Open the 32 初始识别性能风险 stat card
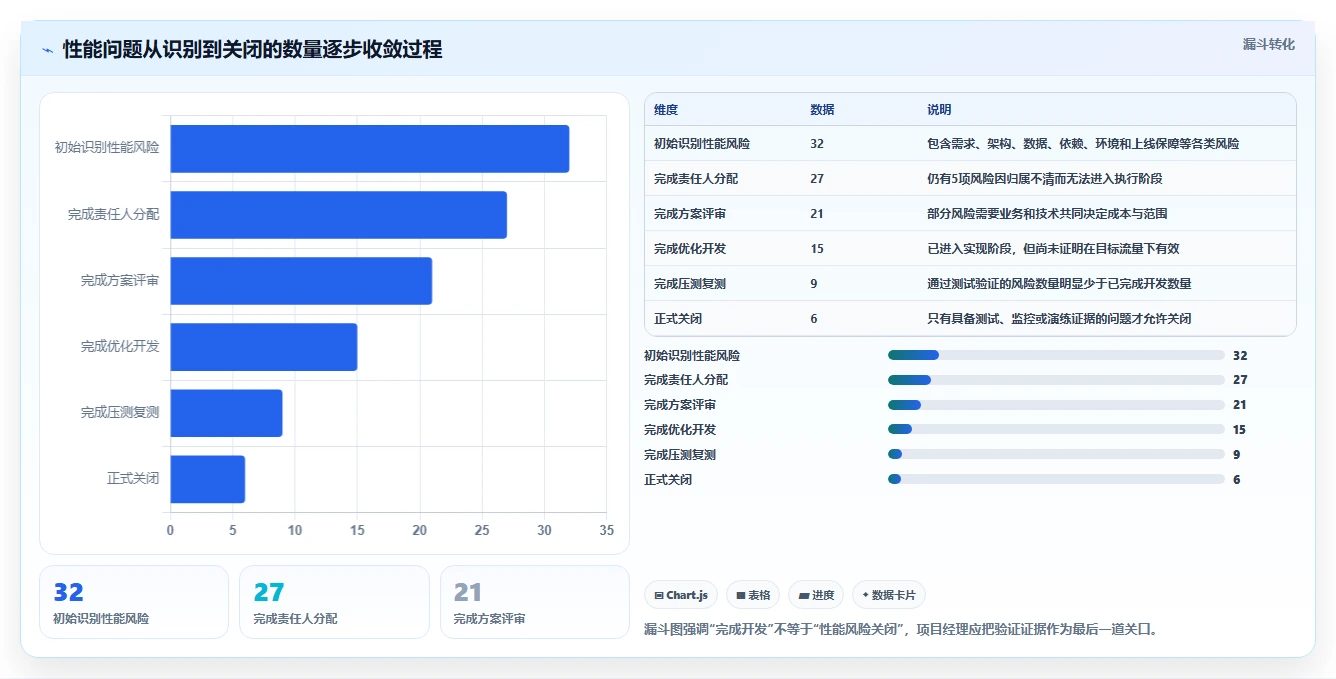 [x=134, y=602]
